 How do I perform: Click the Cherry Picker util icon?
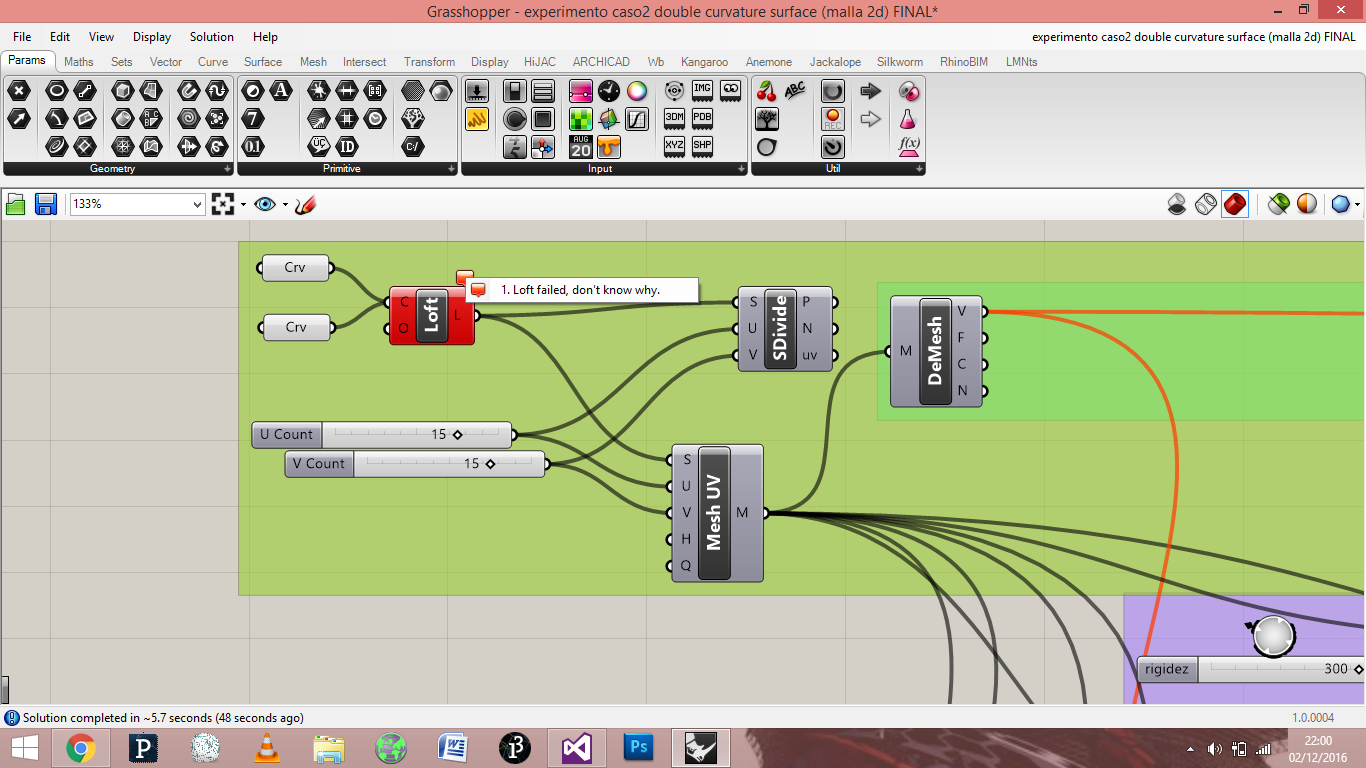tap(766, 91)
